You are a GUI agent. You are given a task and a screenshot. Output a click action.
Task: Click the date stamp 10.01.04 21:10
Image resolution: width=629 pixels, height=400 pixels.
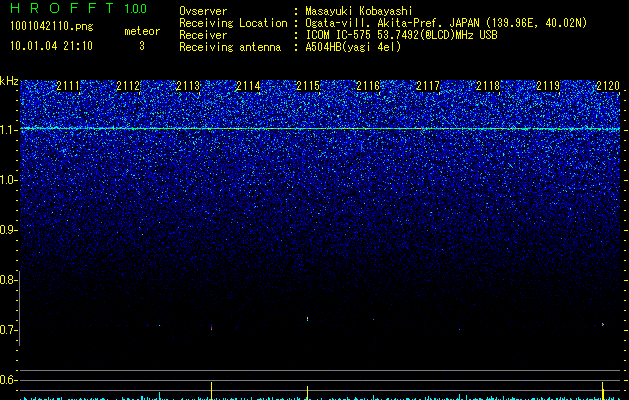(51, 46)
